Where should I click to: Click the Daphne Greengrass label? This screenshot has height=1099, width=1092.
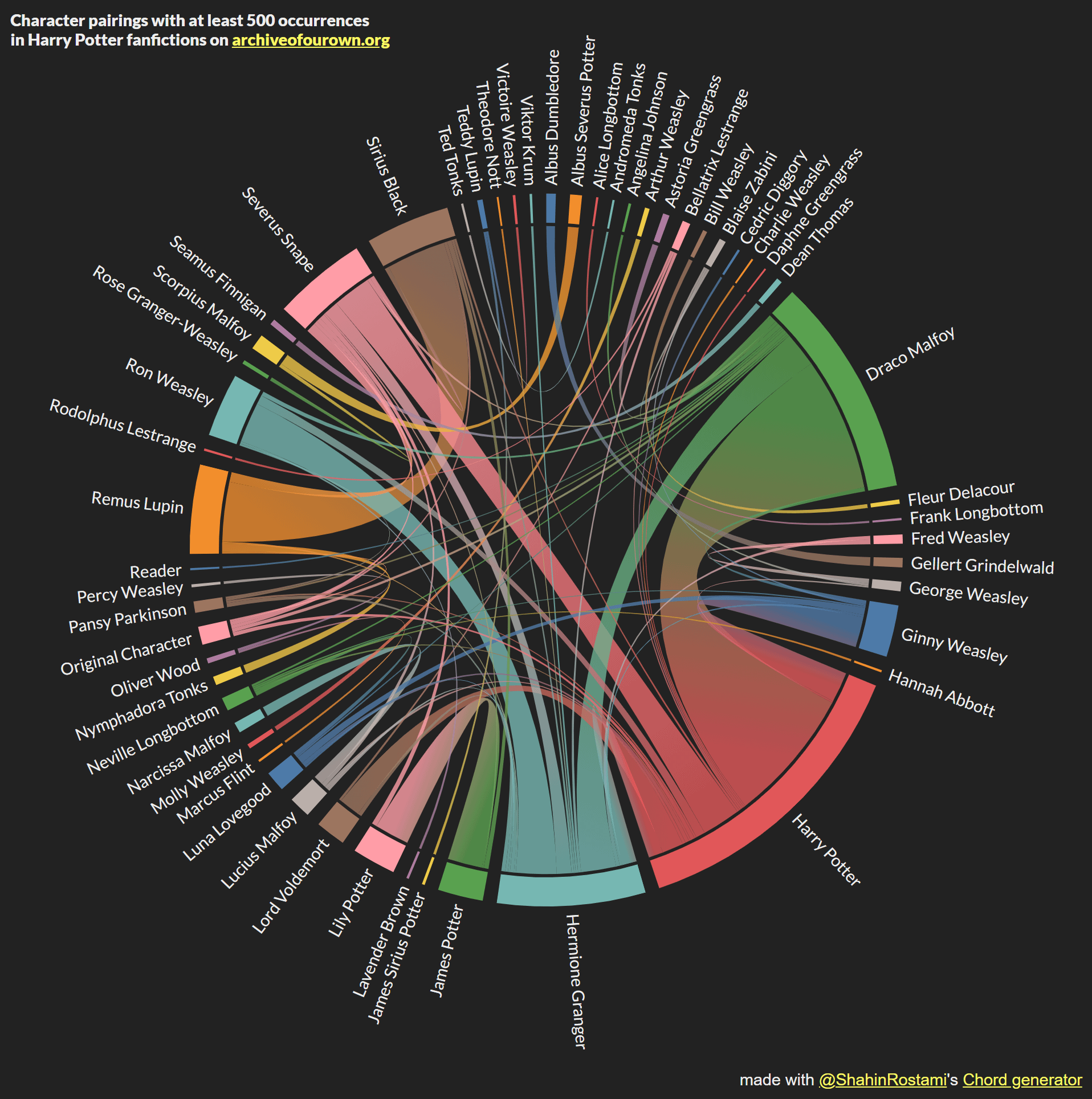pos(814,206)
